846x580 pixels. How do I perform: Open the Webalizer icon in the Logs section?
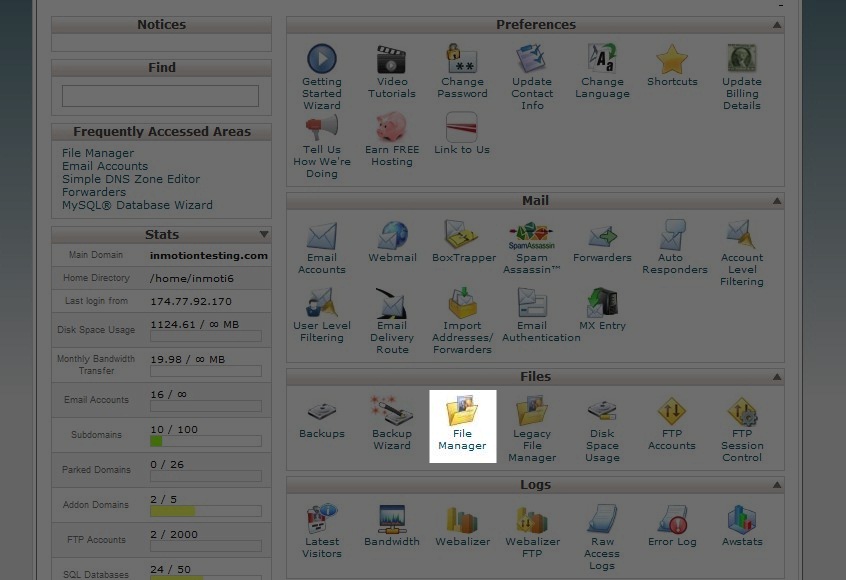462,520
